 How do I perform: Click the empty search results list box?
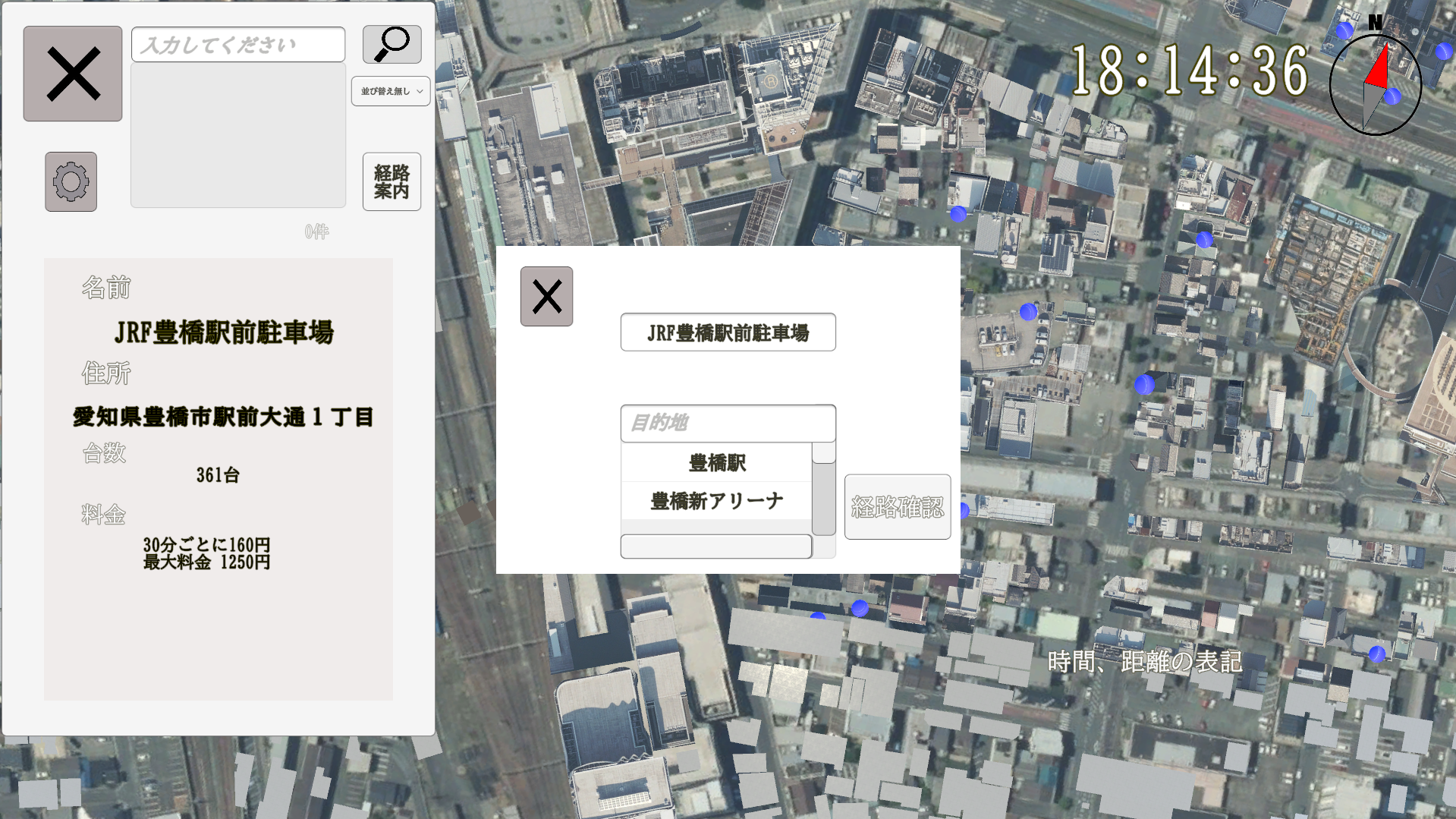pos(238,135)
